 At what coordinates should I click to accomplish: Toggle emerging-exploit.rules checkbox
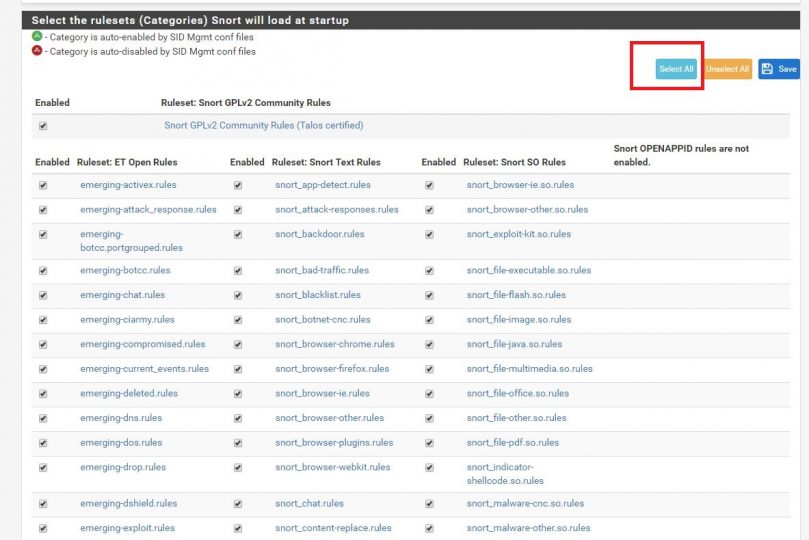click(x=43, y=529)
